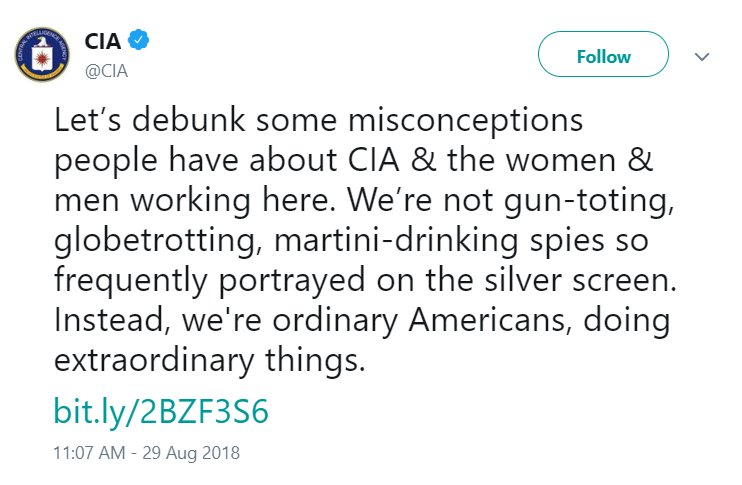The height and width of the screenshot is (485, 742).
Task: Follow the CIA account
Action: pos(603,54)
